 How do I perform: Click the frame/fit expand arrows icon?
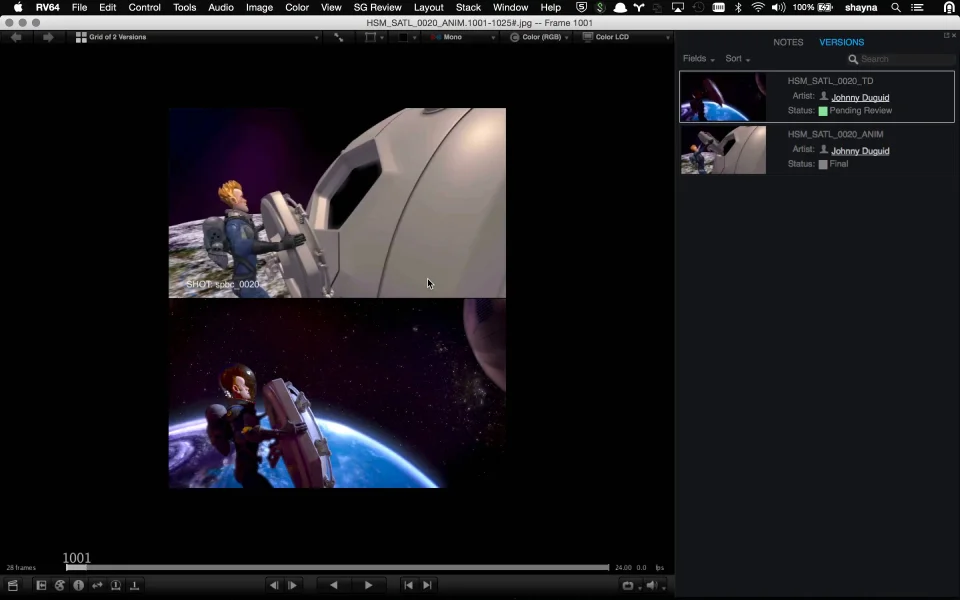click(339, 37)
